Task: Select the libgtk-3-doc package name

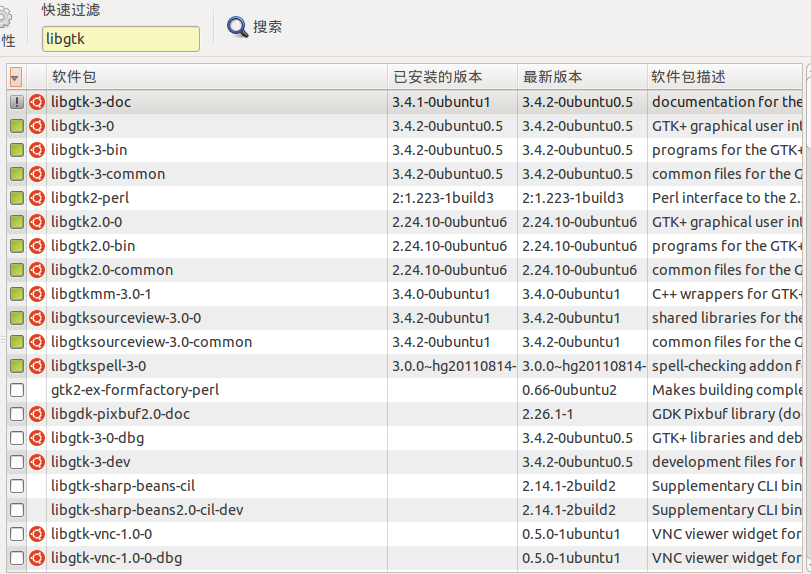Action: (x=91, y=102)
